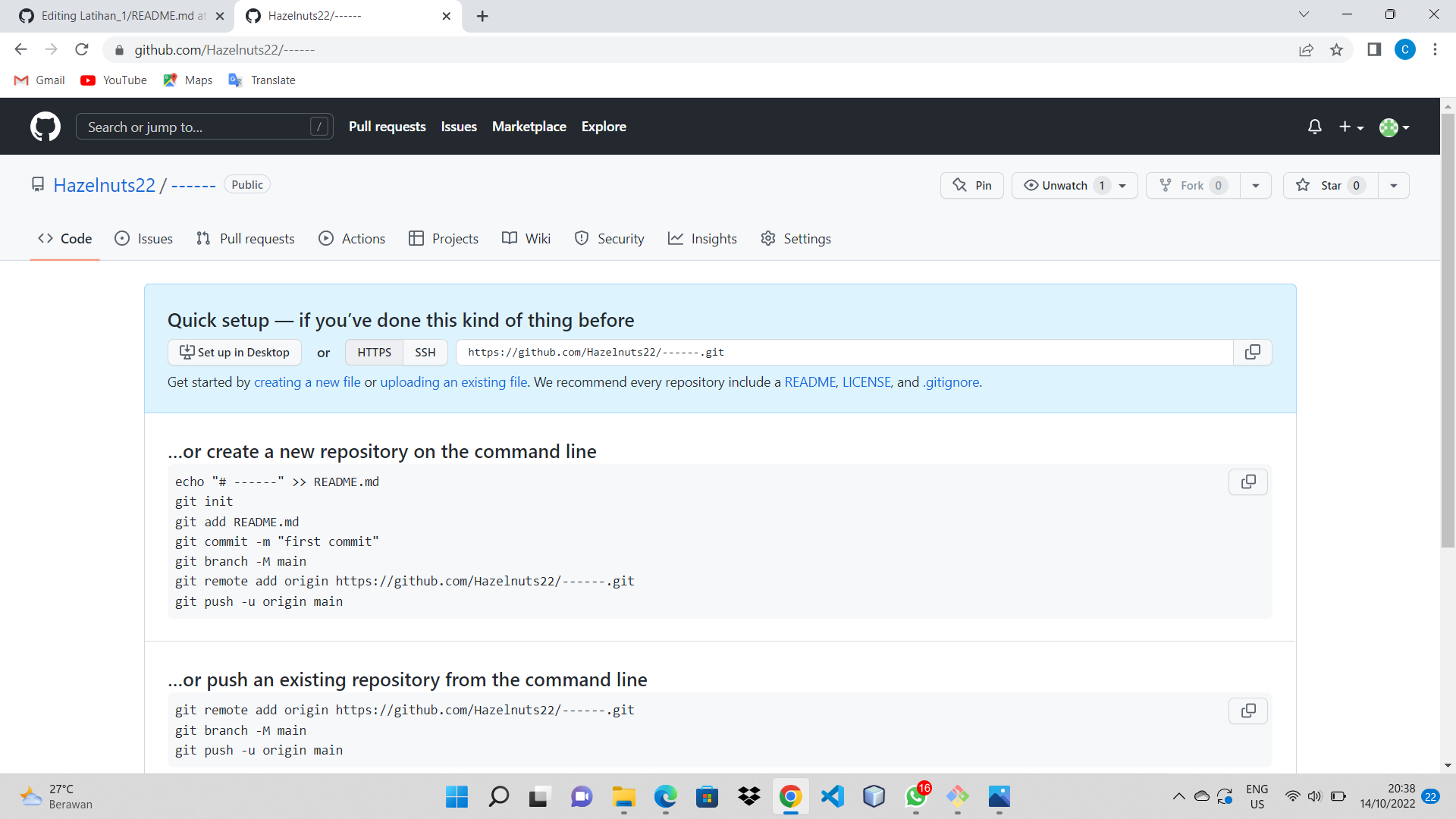Viewport: 1456px width, 819px height.
Task: Open the Fork options dropdown arrow
Action: pyautogui.click(x=1255, y=185)
